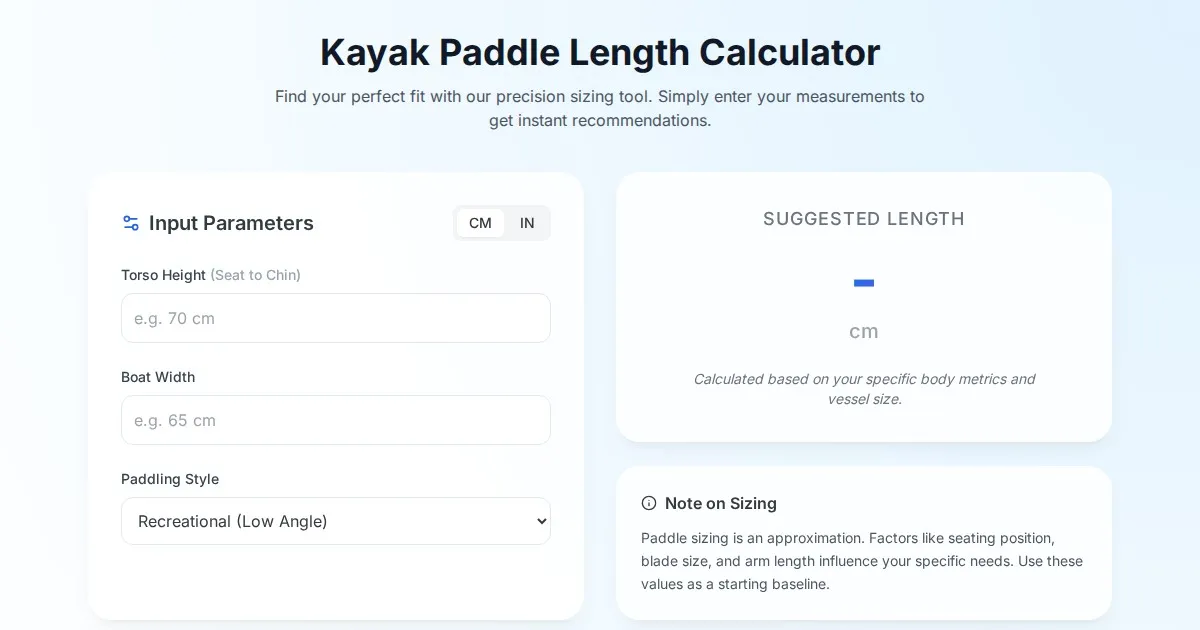Click the Suggested Length heading
The width and height of the screenshot is (1200, 630).
coord(864,219)
